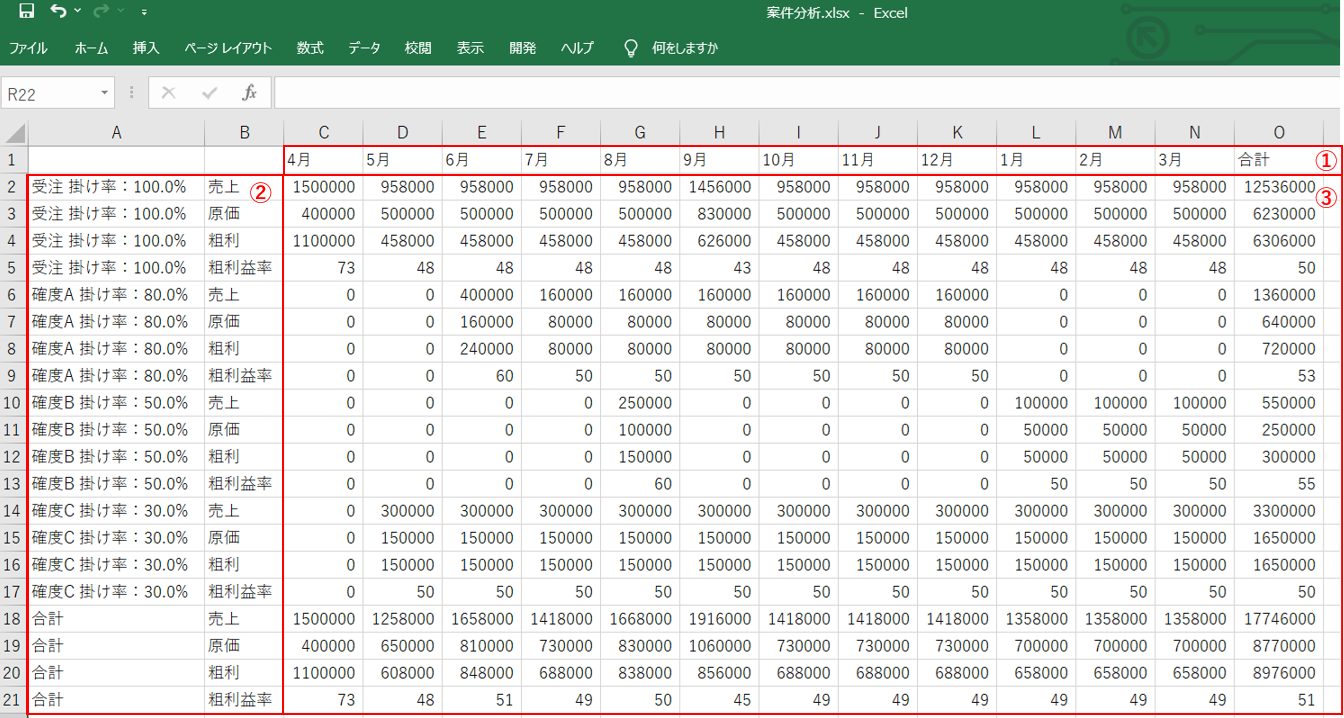1344x718 pixels.
Task: Click the Save icon in the quick access toolbar
Action: point(27,12)
